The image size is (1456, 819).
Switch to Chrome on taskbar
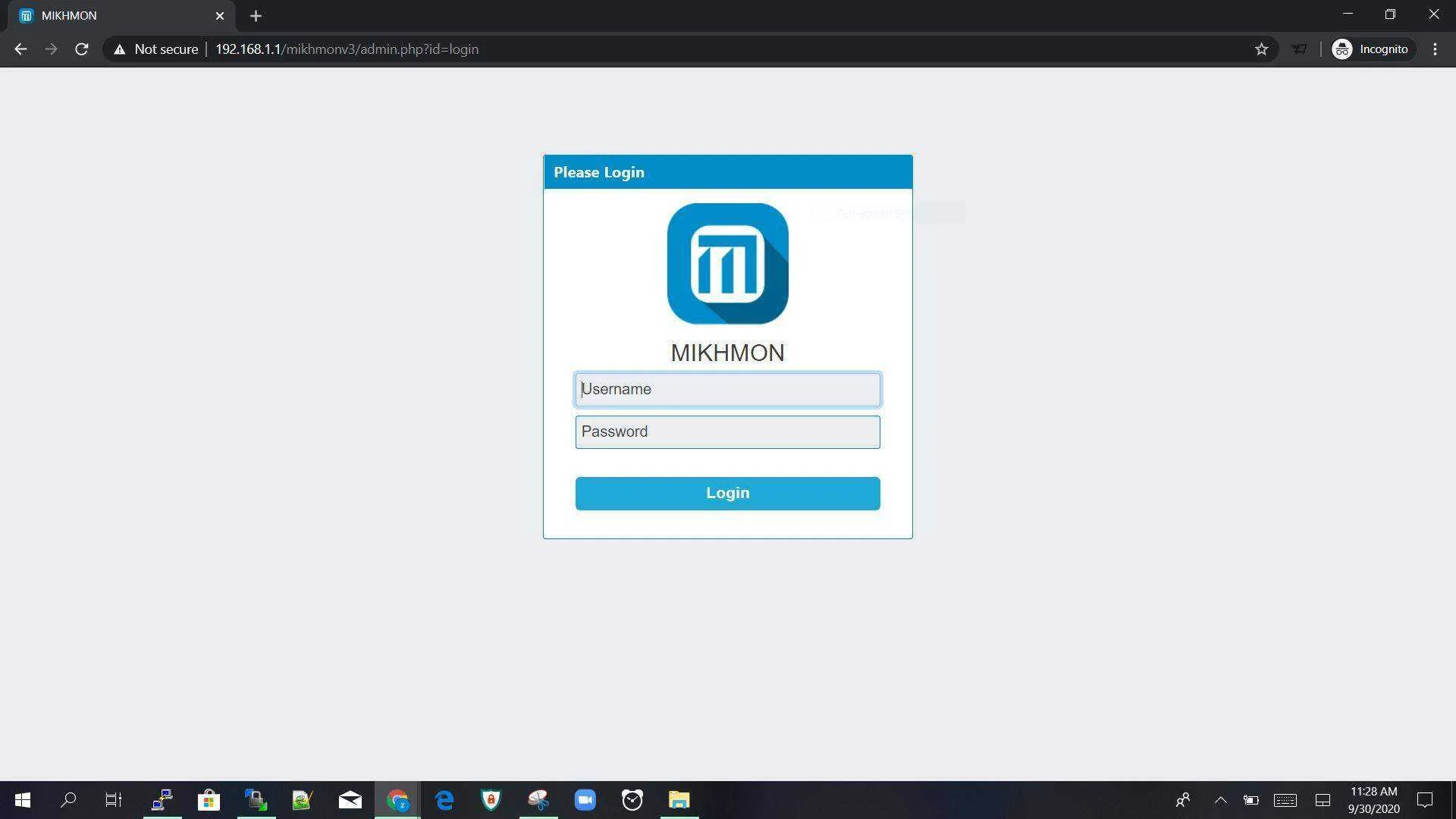(x=397, y=800)
